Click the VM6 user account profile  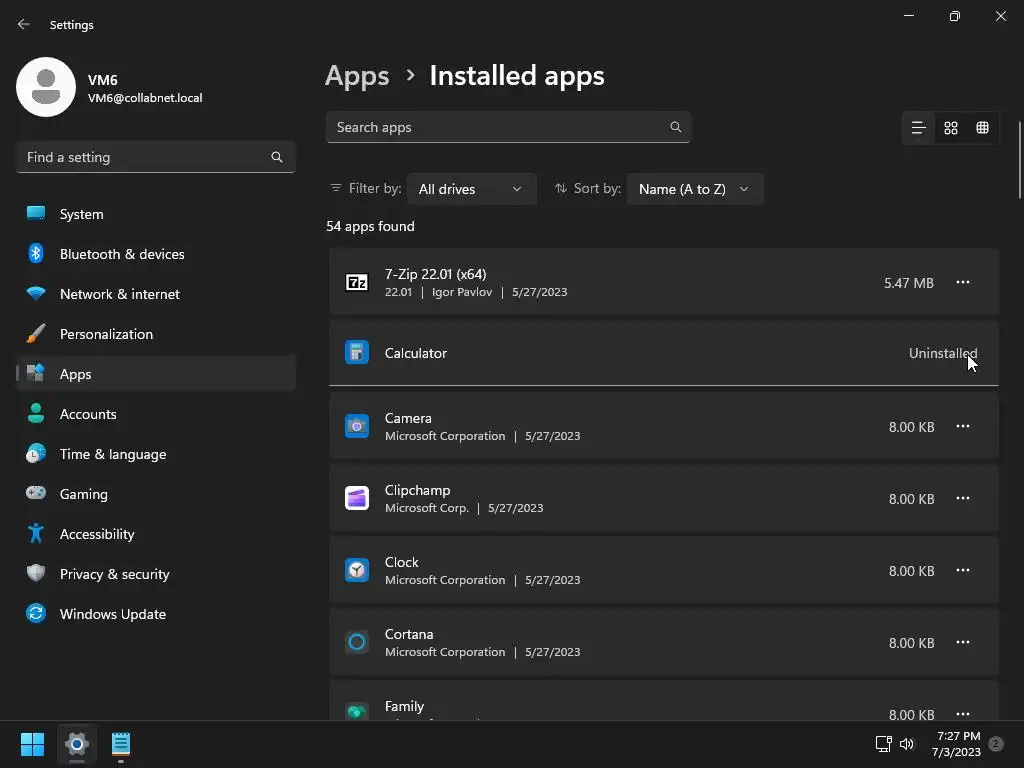click(110, 88)
